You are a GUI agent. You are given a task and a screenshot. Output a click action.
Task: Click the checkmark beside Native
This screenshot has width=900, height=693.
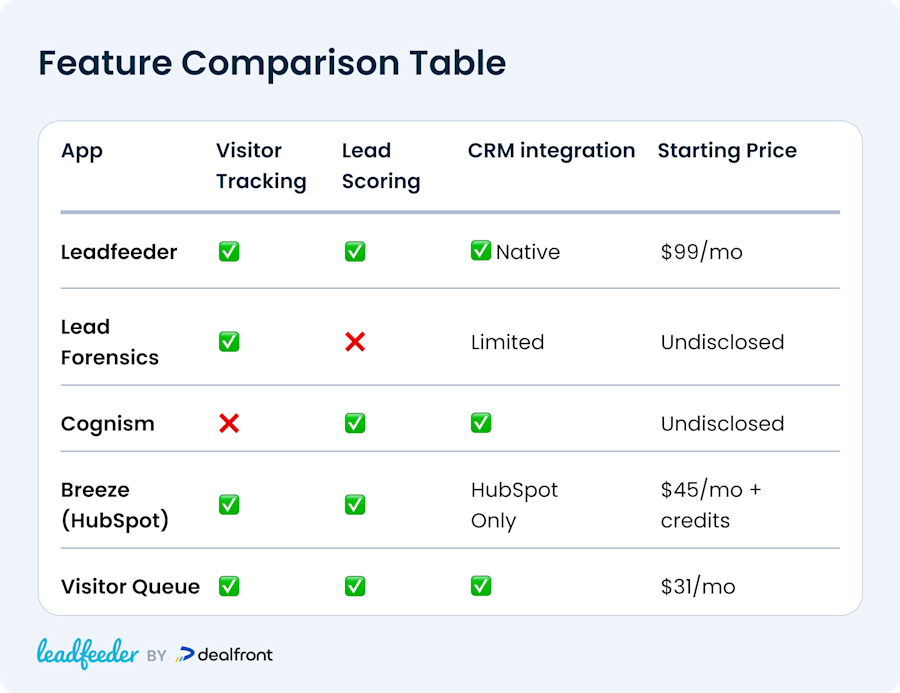481,250
